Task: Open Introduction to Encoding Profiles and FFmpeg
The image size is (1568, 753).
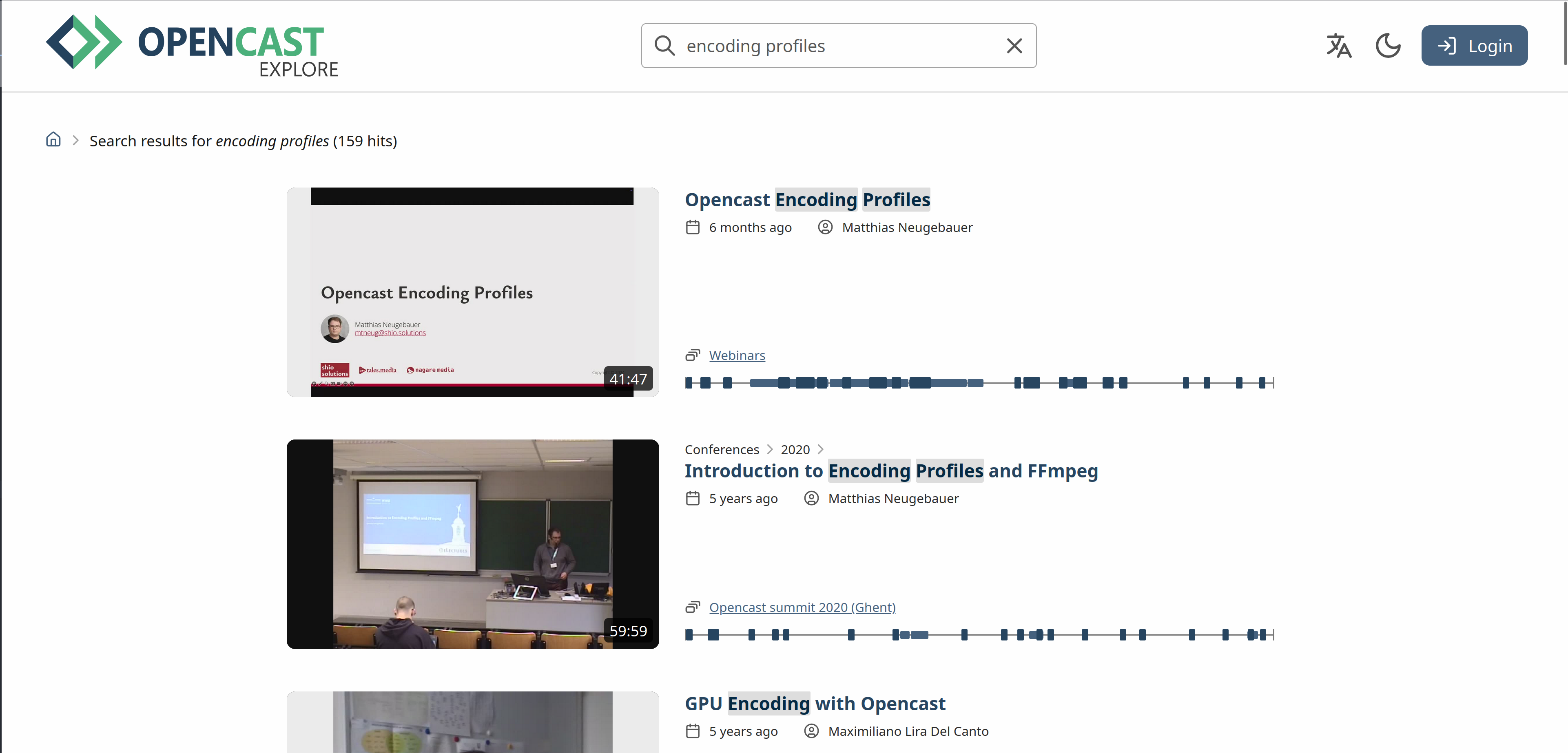Action: pos(890,471)
